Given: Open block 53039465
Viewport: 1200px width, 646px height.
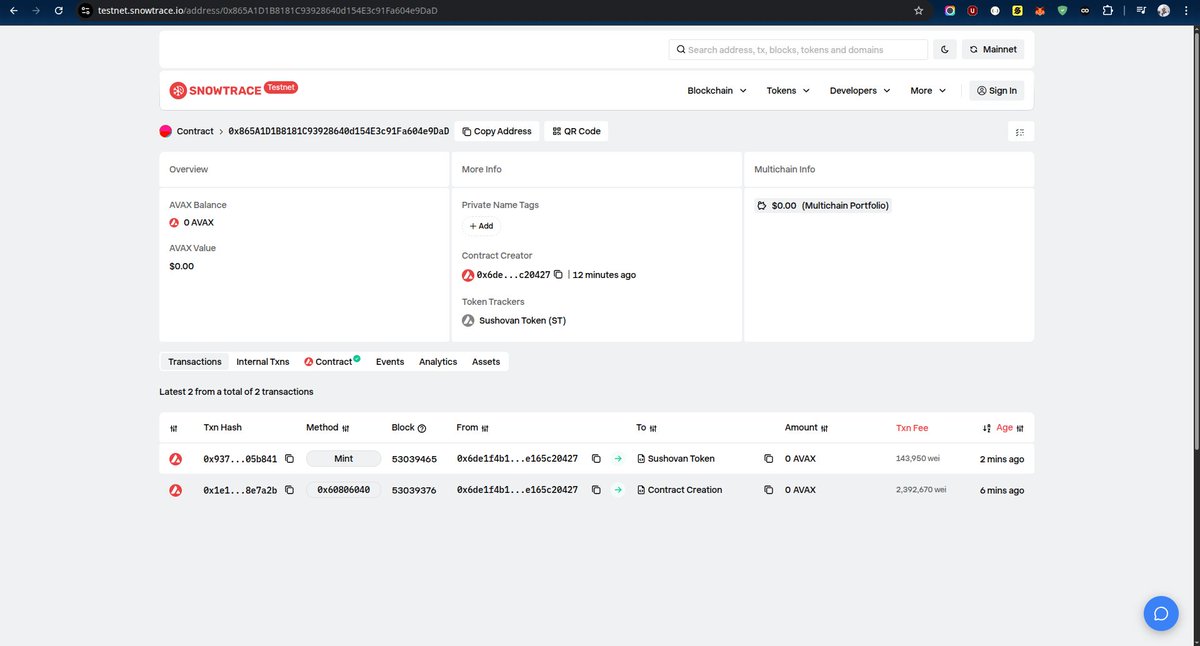Looking at the screenshot, I should tap(414, 459).
